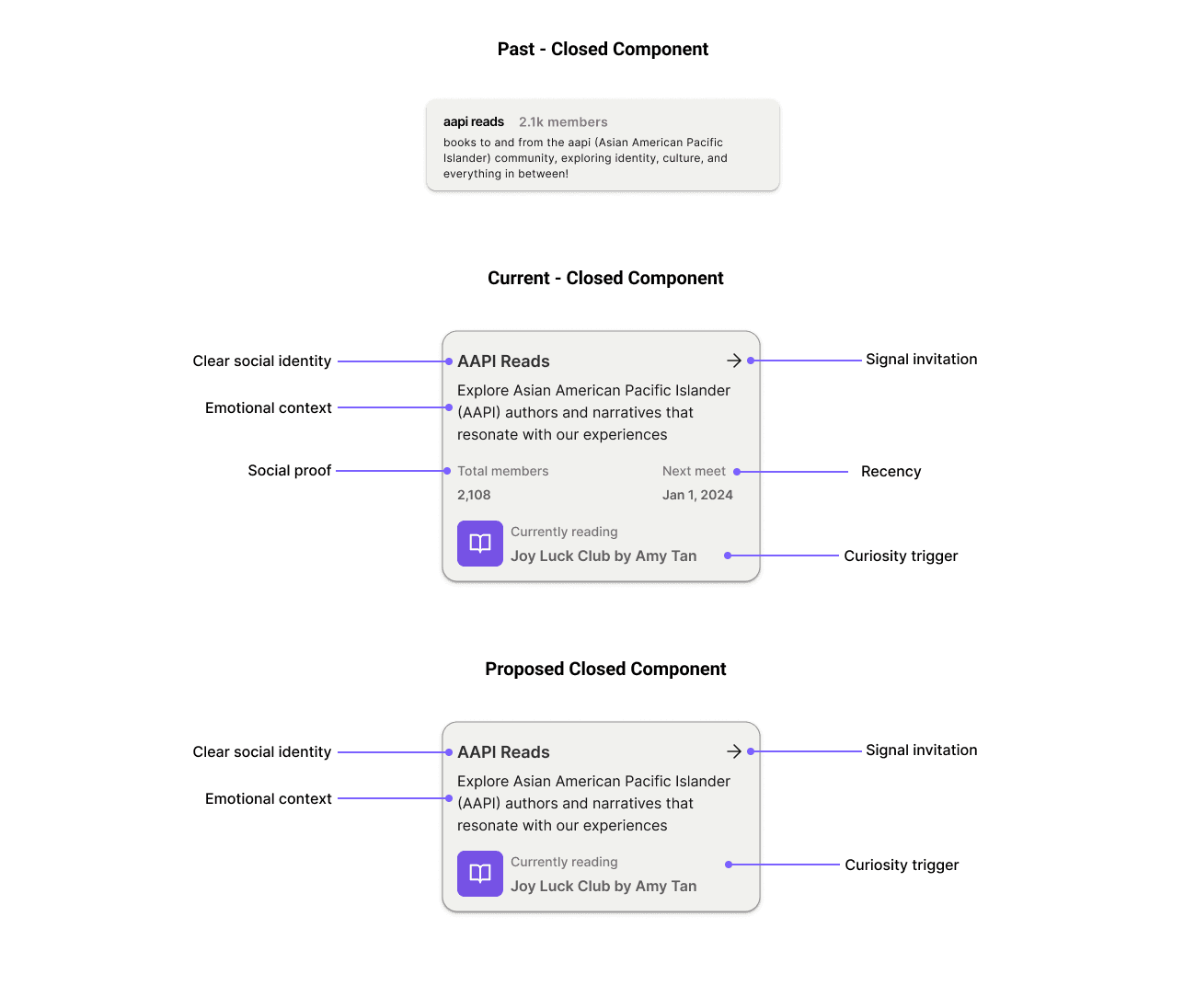
Task: Click the dot marker beside Curiosity trigger annotation
Action: pos(727,556)
